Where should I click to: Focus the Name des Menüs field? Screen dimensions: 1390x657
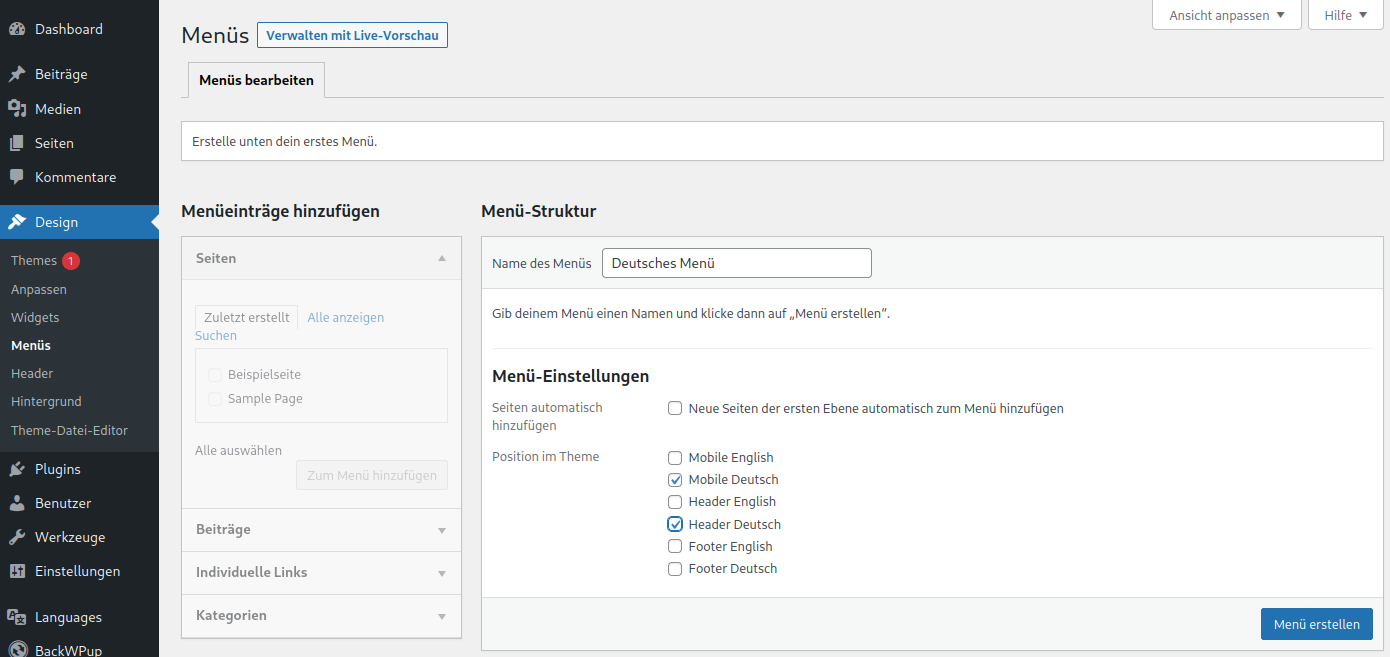[x=737, y=263]
